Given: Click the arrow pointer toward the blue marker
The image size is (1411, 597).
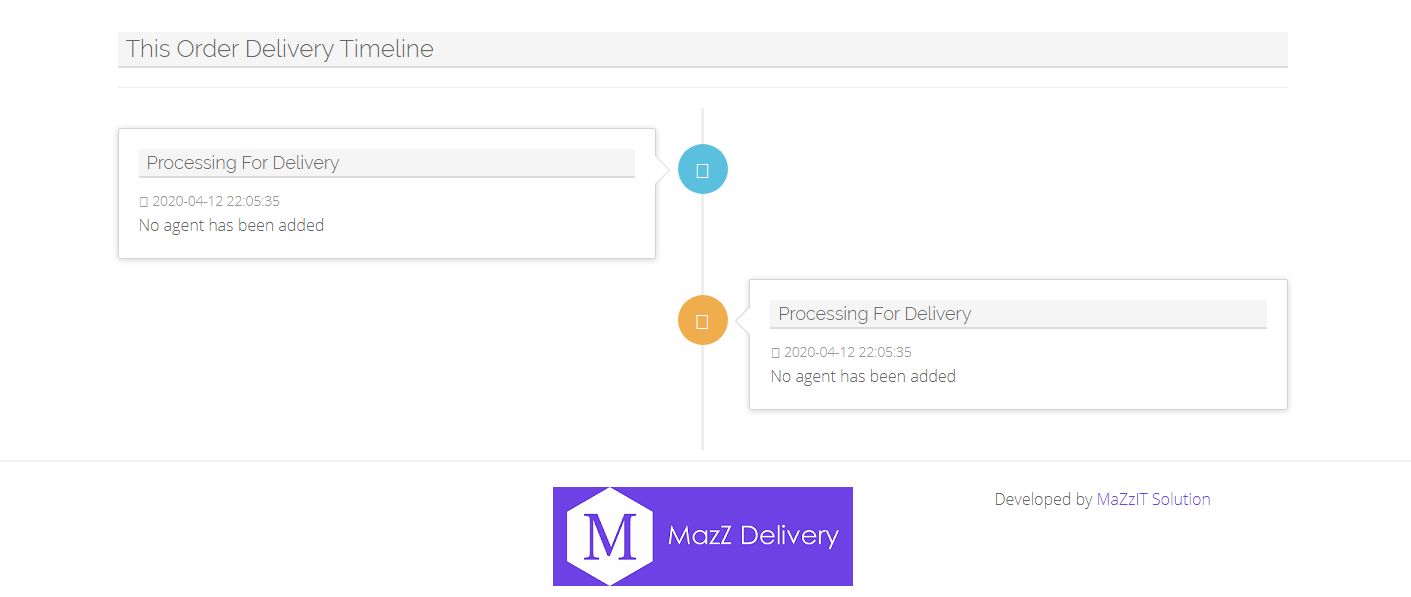Looking at the screenshot, I should (662, 170).
